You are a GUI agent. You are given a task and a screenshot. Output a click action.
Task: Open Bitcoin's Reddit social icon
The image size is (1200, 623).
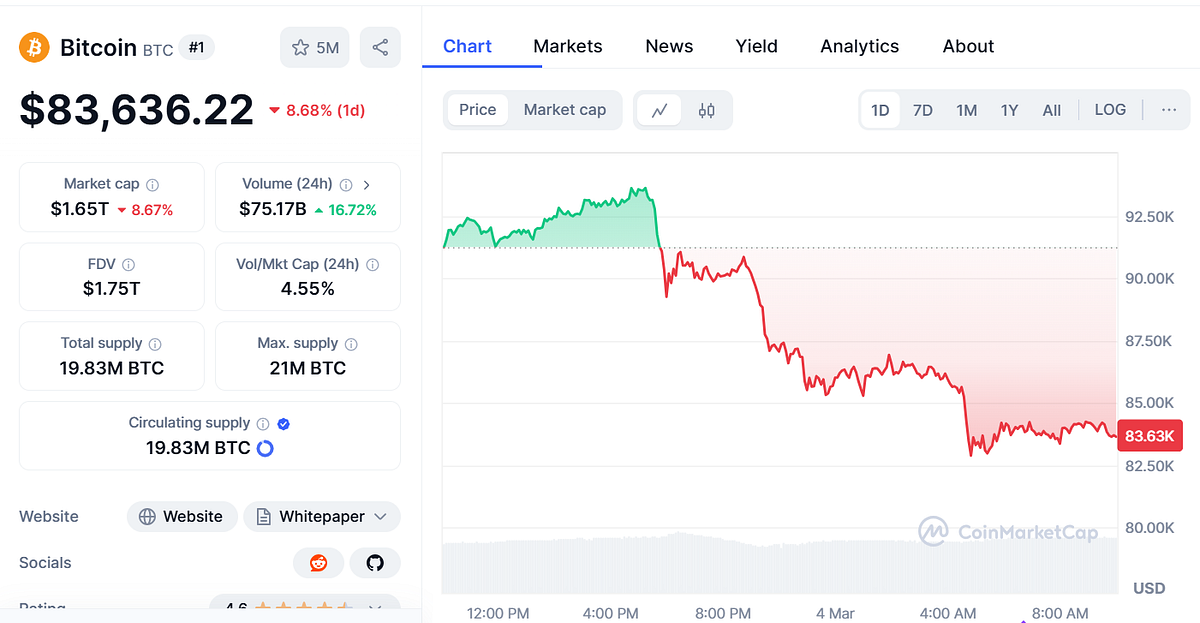point(317,563)
